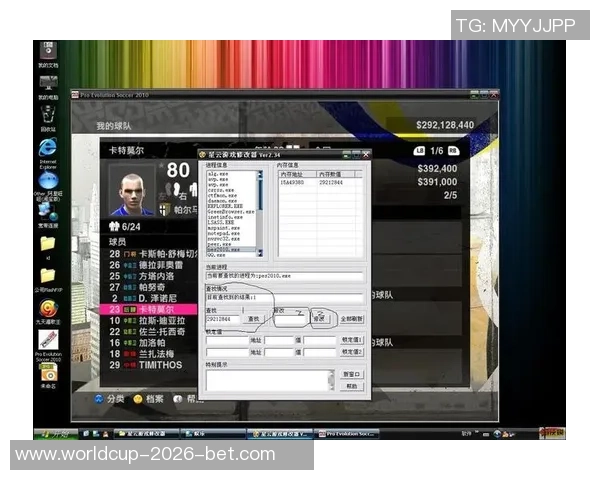600x480 pixels.
Task: Click the 帮助 help button
Action: coord(350,385)
